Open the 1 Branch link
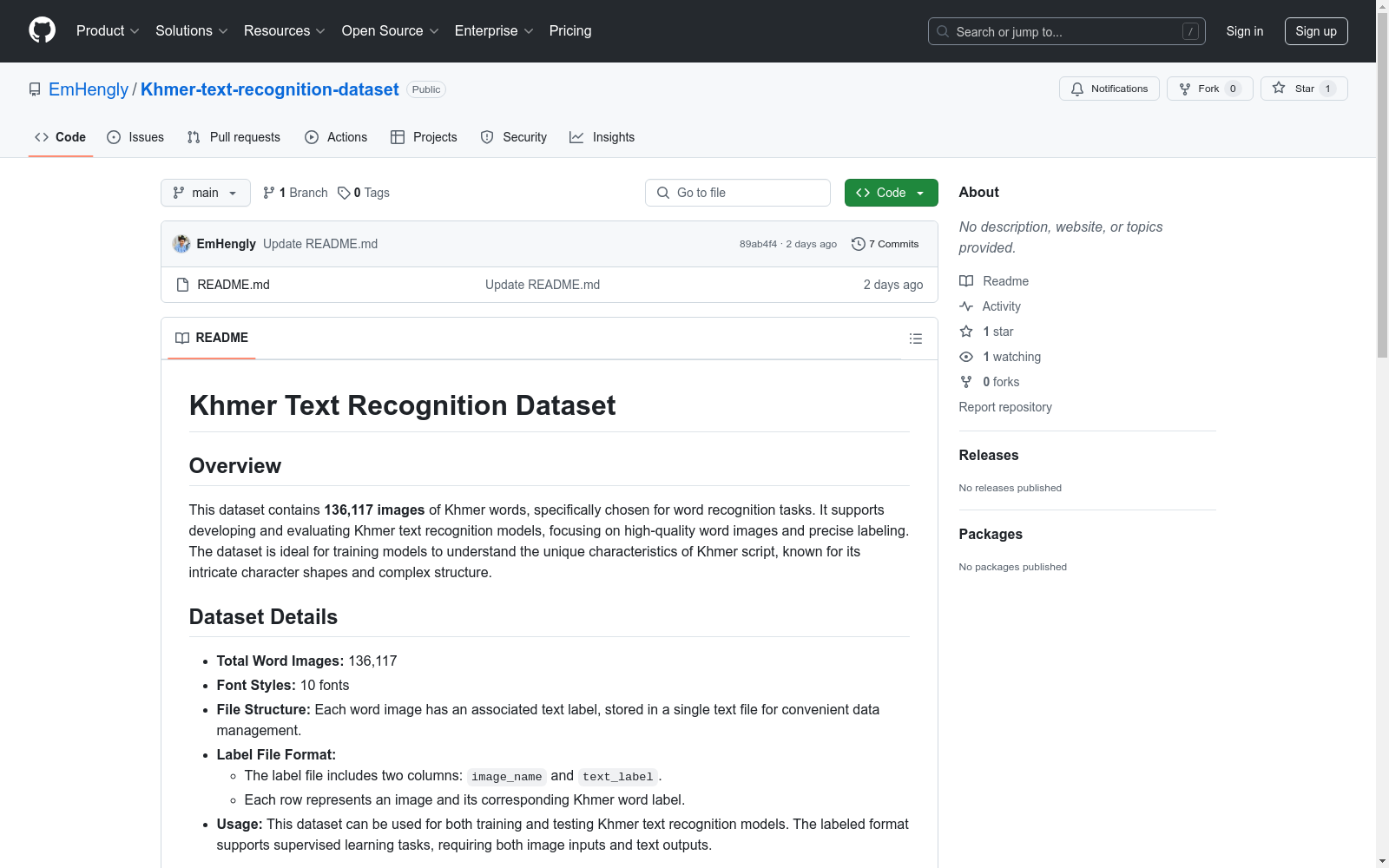 point(295,193)
